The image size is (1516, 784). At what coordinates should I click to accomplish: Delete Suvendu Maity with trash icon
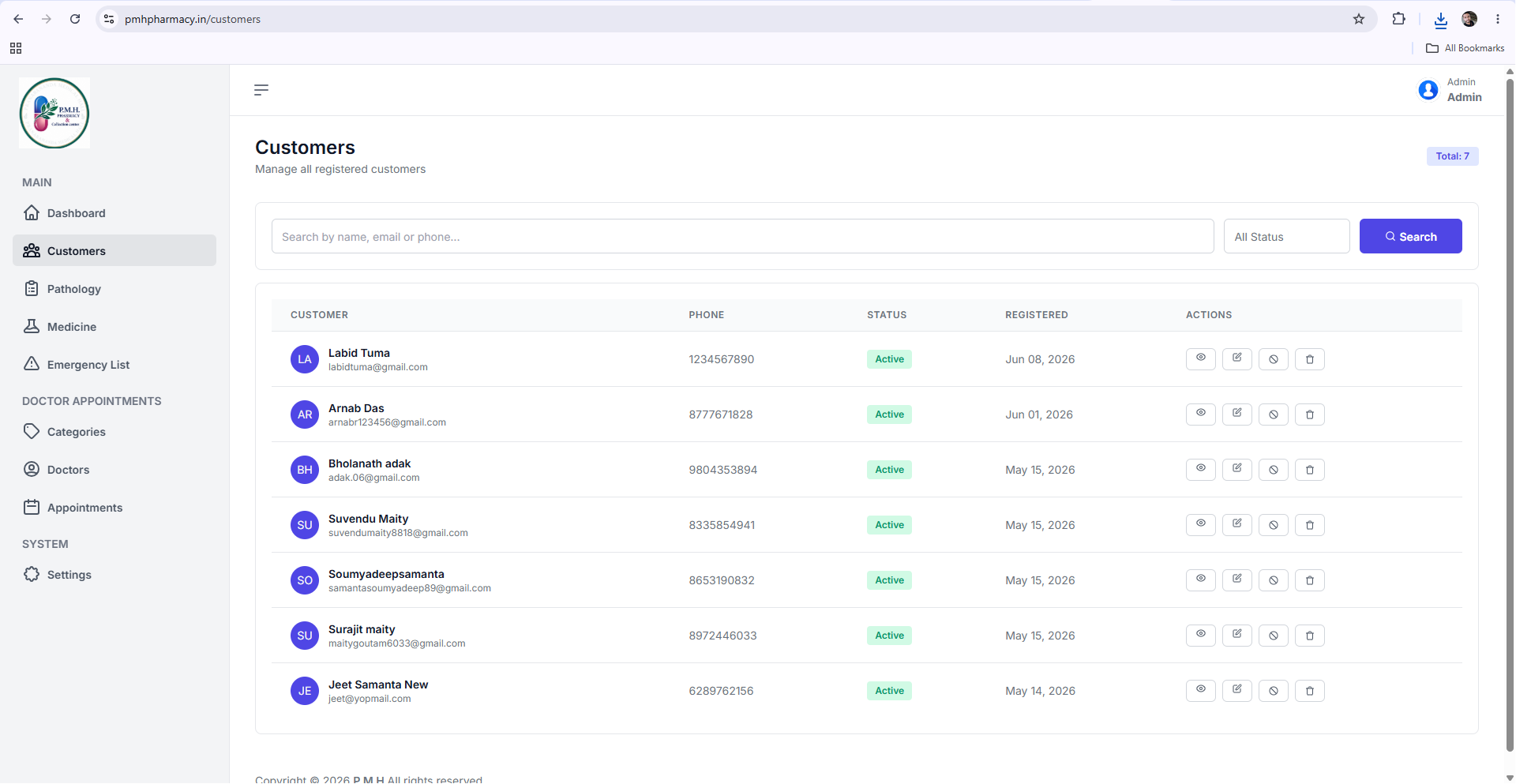(x=1310, y=525)
